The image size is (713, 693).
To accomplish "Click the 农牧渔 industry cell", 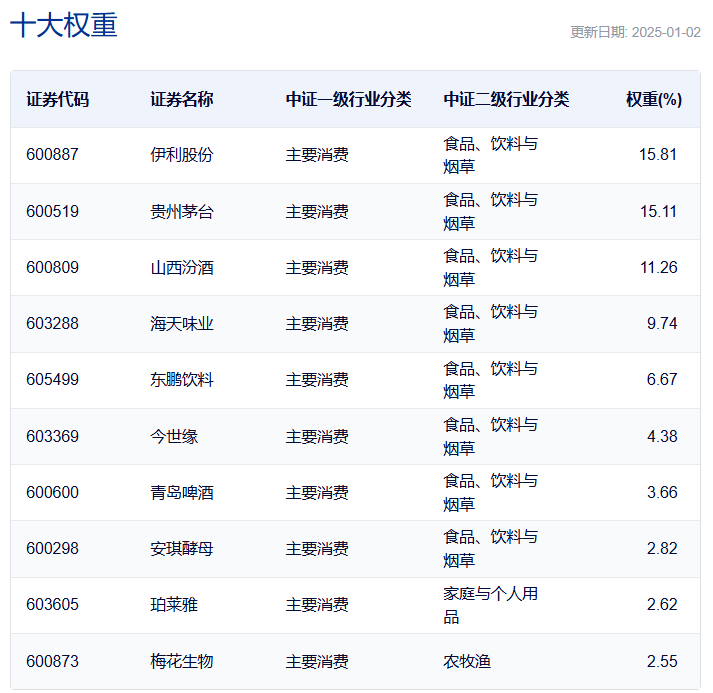I will (x=467, y=661).
